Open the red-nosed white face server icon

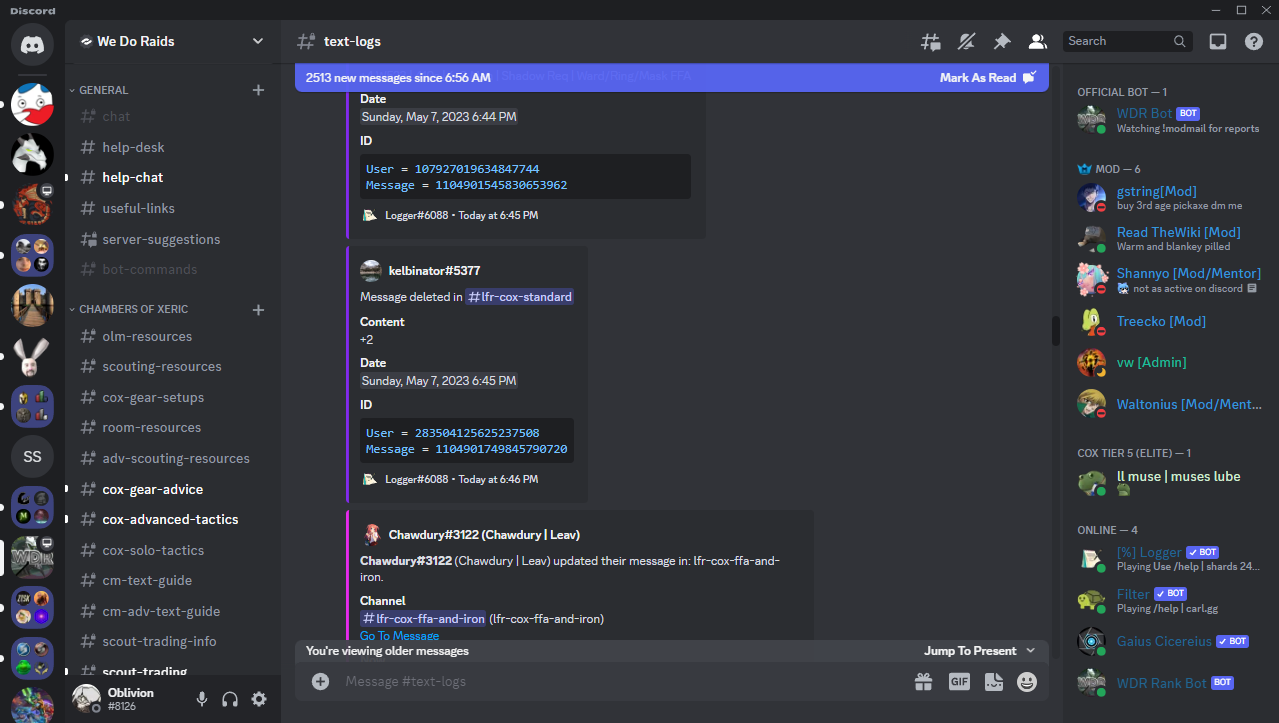point(32,104)
